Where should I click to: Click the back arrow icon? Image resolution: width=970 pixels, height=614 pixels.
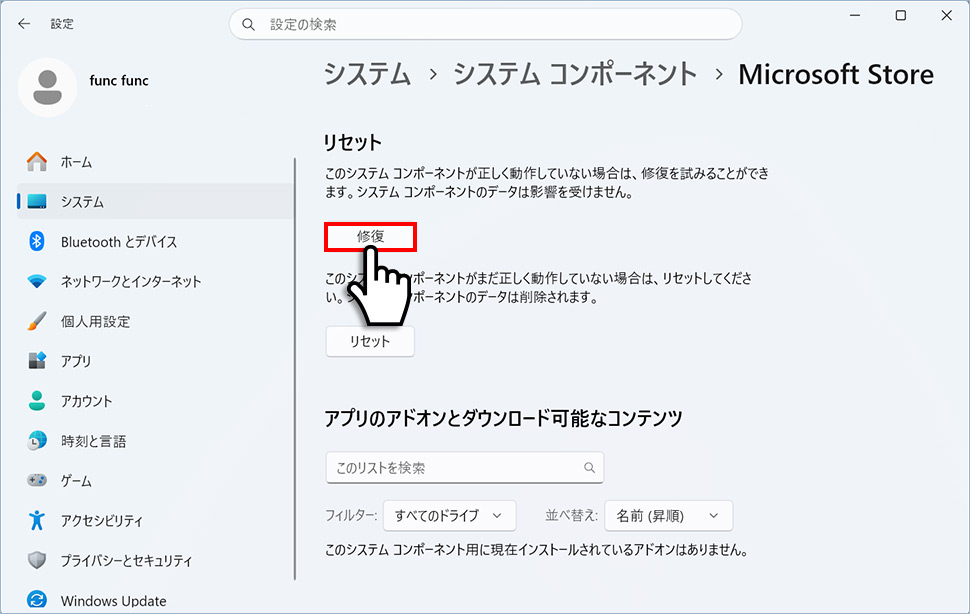24,24
